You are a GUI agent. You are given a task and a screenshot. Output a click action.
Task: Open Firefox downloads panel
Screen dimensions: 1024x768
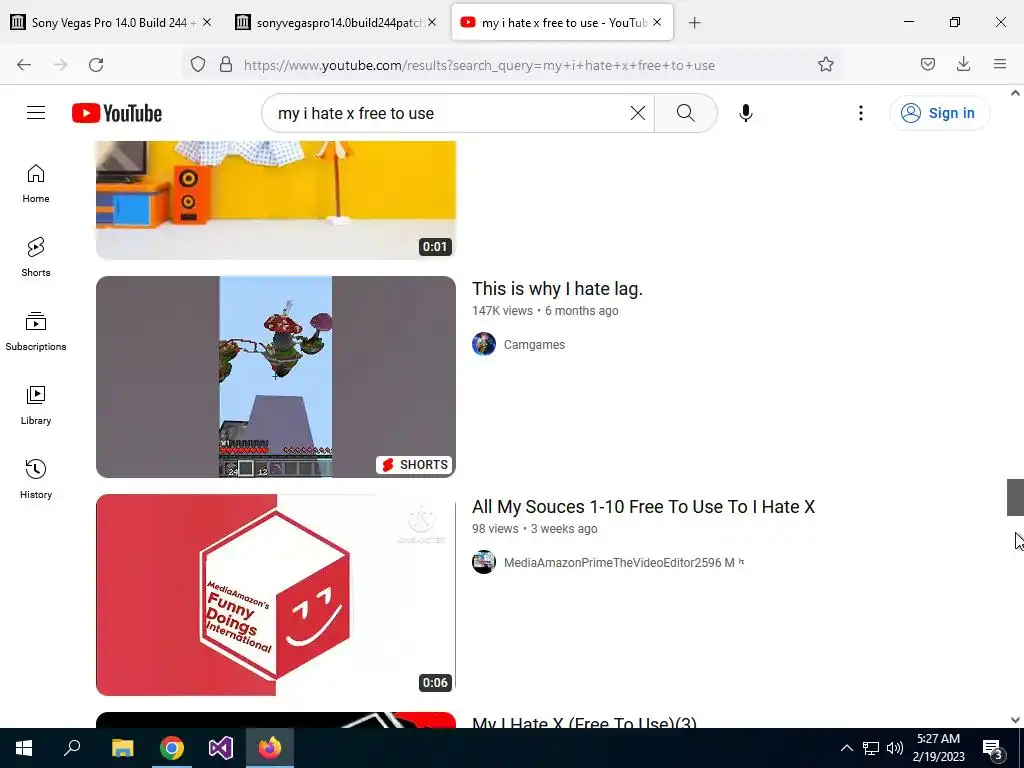pos(963,65)
